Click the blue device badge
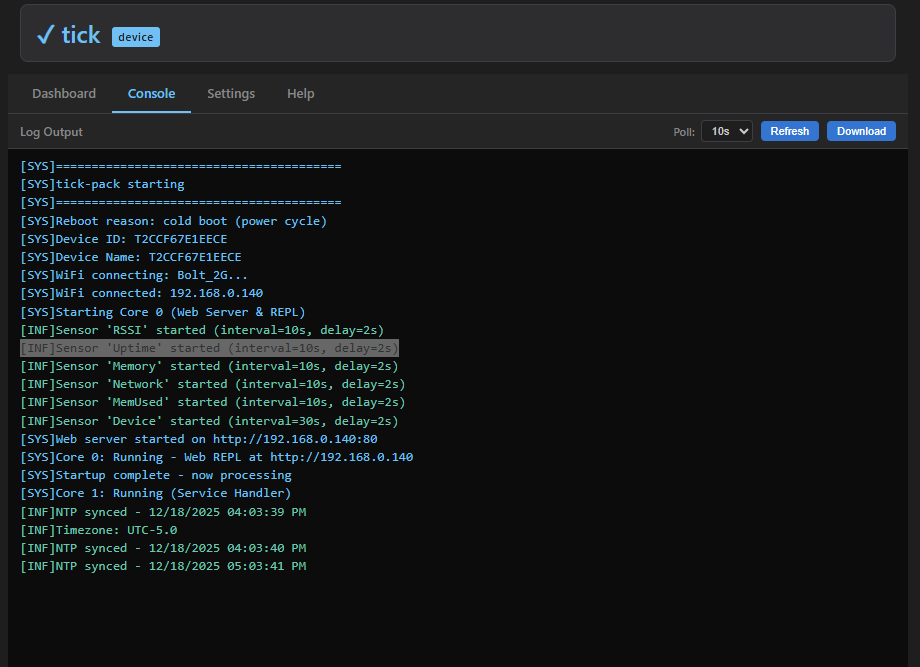The width and height of the screenshot is (920, 667). [136, 37]
